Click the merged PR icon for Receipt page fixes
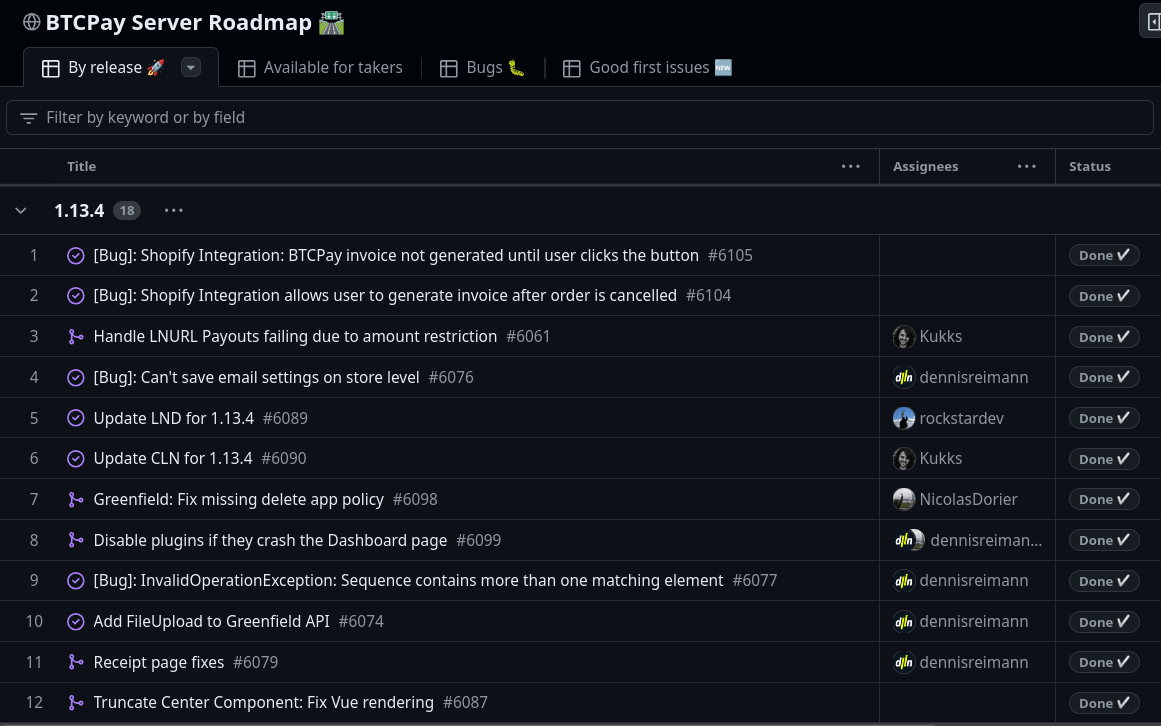Image resolution: width=1161 pixels, height=726 pixels. [x=76, y=662]
